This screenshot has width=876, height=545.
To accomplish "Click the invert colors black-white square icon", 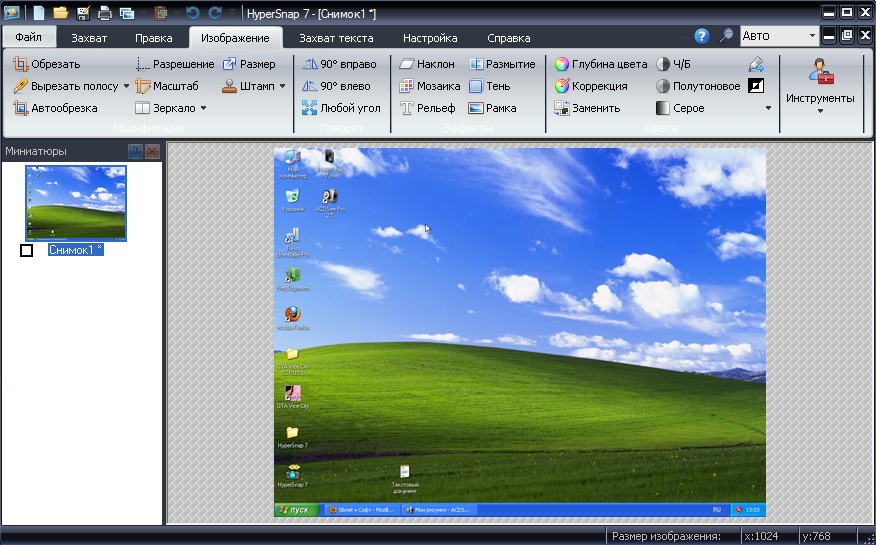I will click(x=756, y=86).
